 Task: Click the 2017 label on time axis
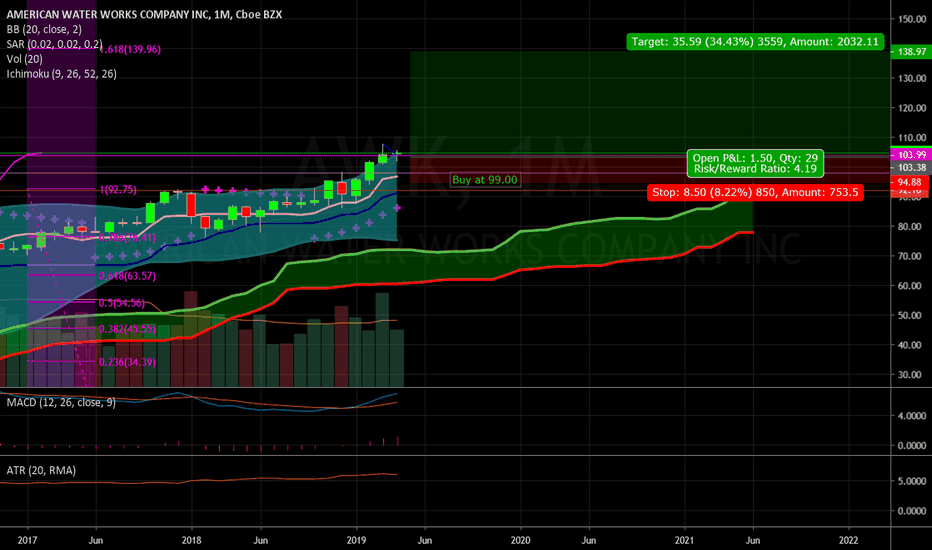coord(27,540)
